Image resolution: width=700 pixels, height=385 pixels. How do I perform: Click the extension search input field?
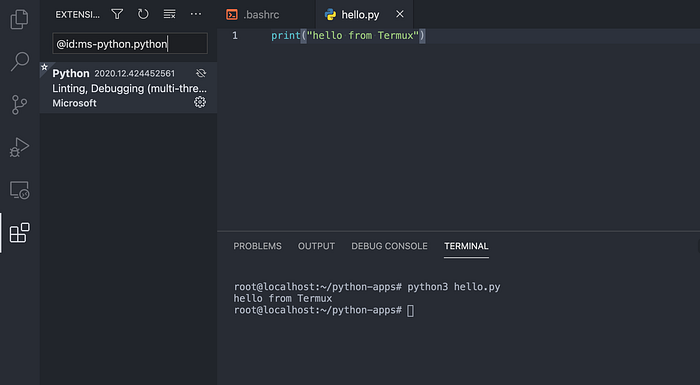tap(130, 43)
